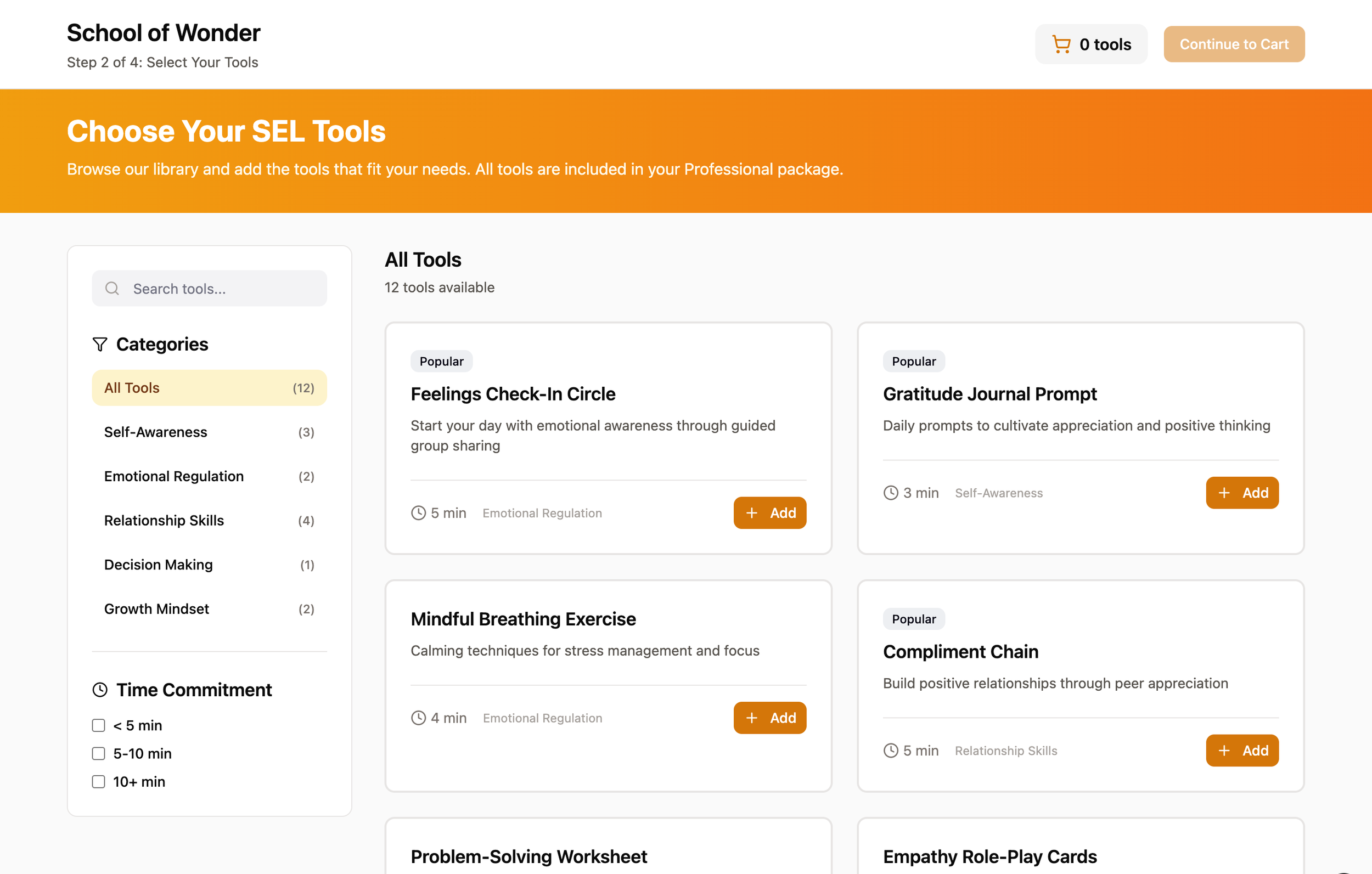Enable the < 5 min time filter

click(99, 725)
